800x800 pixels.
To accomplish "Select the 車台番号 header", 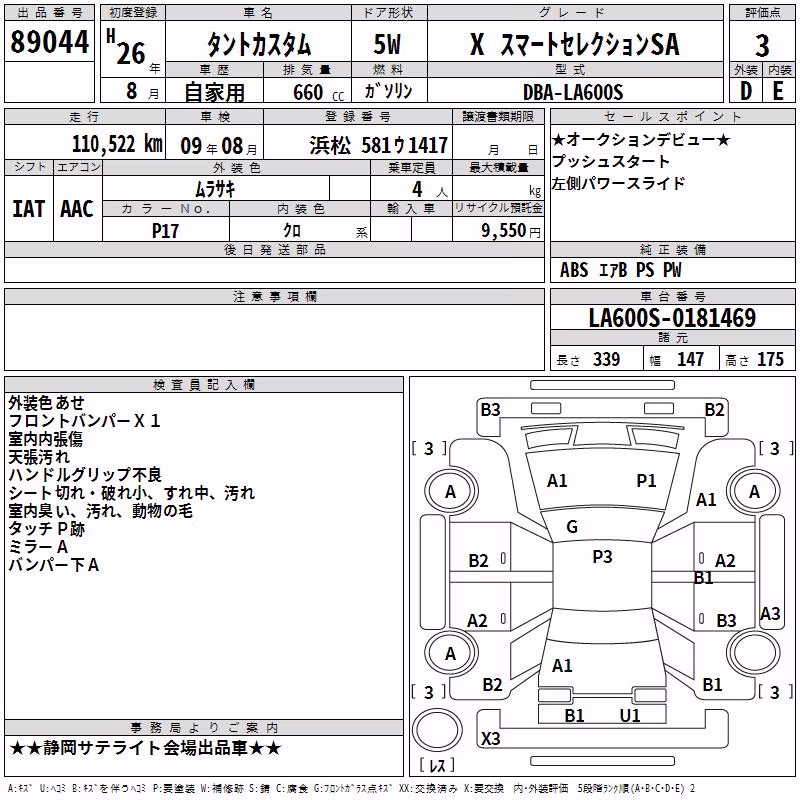I will point(673,296).
